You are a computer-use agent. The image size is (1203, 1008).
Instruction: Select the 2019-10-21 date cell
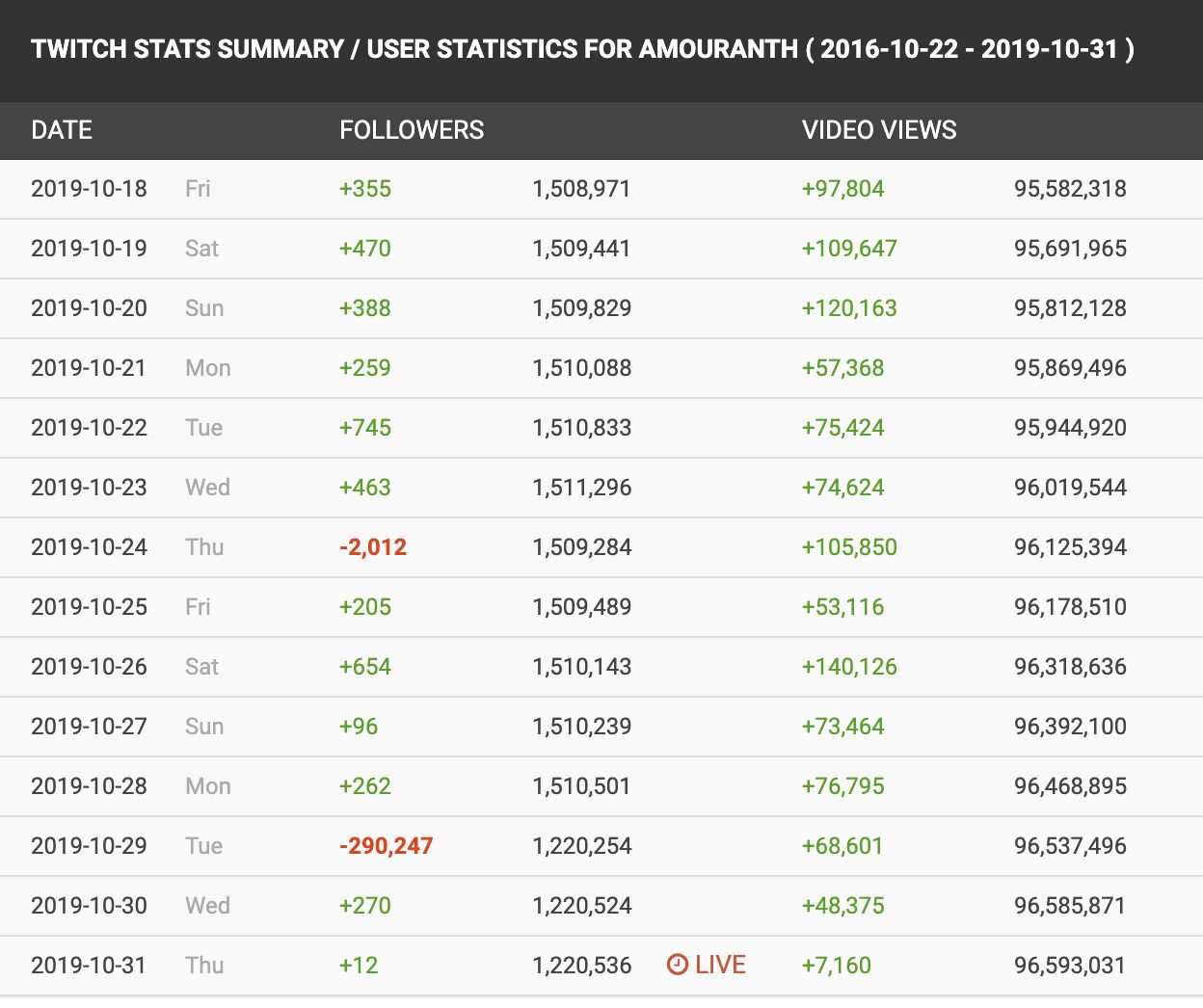(89, 368)
